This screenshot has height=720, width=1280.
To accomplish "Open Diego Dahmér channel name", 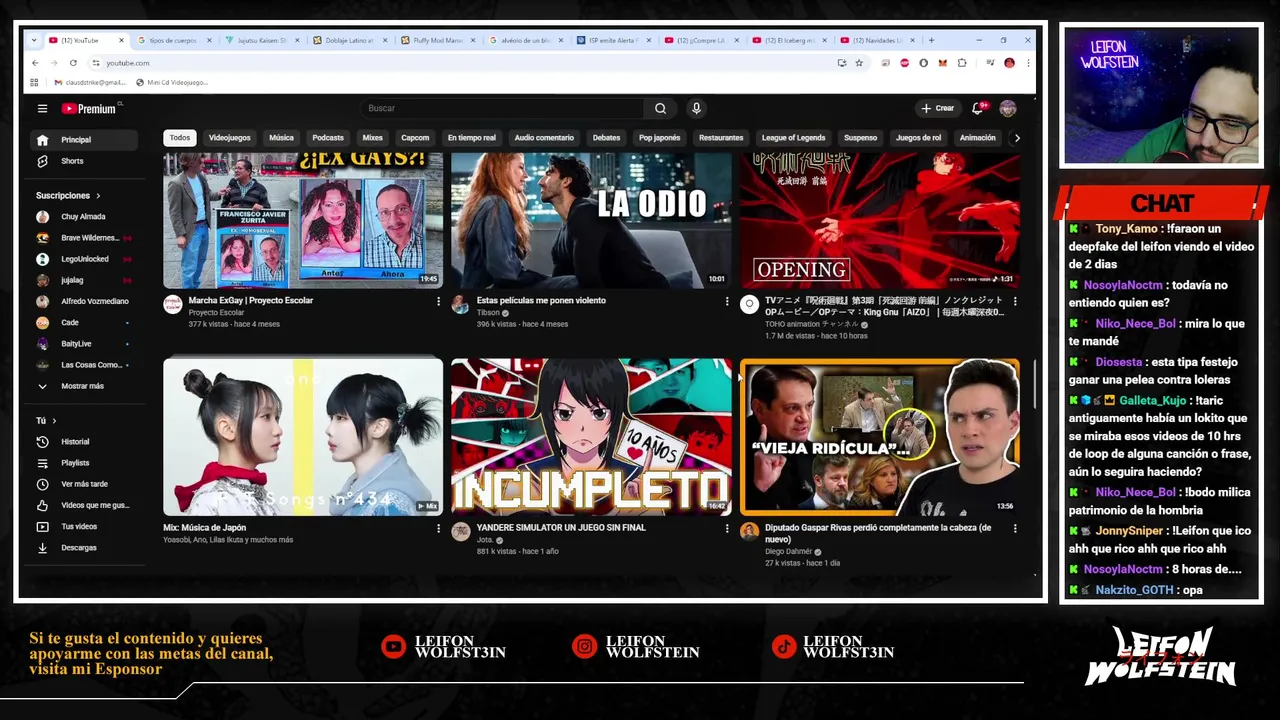I will coord(788,552).
